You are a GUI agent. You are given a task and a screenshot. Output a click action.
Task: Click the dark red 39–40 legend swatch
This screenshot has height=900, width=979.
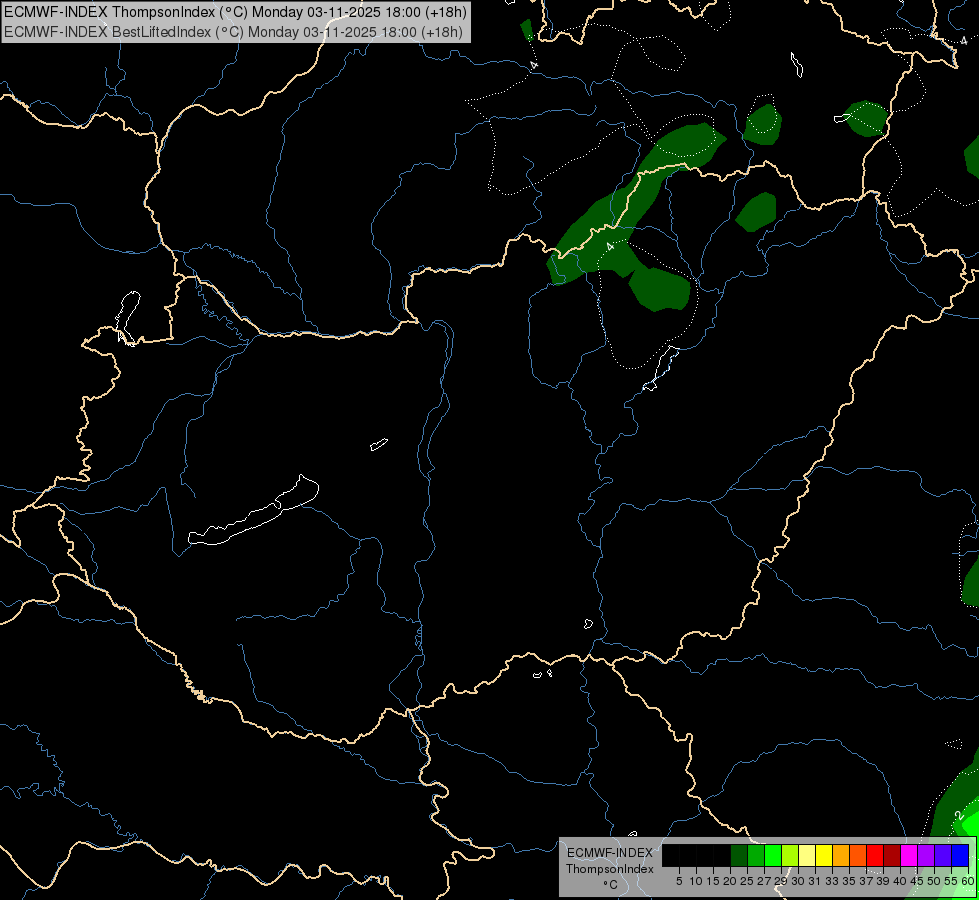(892, 855)
